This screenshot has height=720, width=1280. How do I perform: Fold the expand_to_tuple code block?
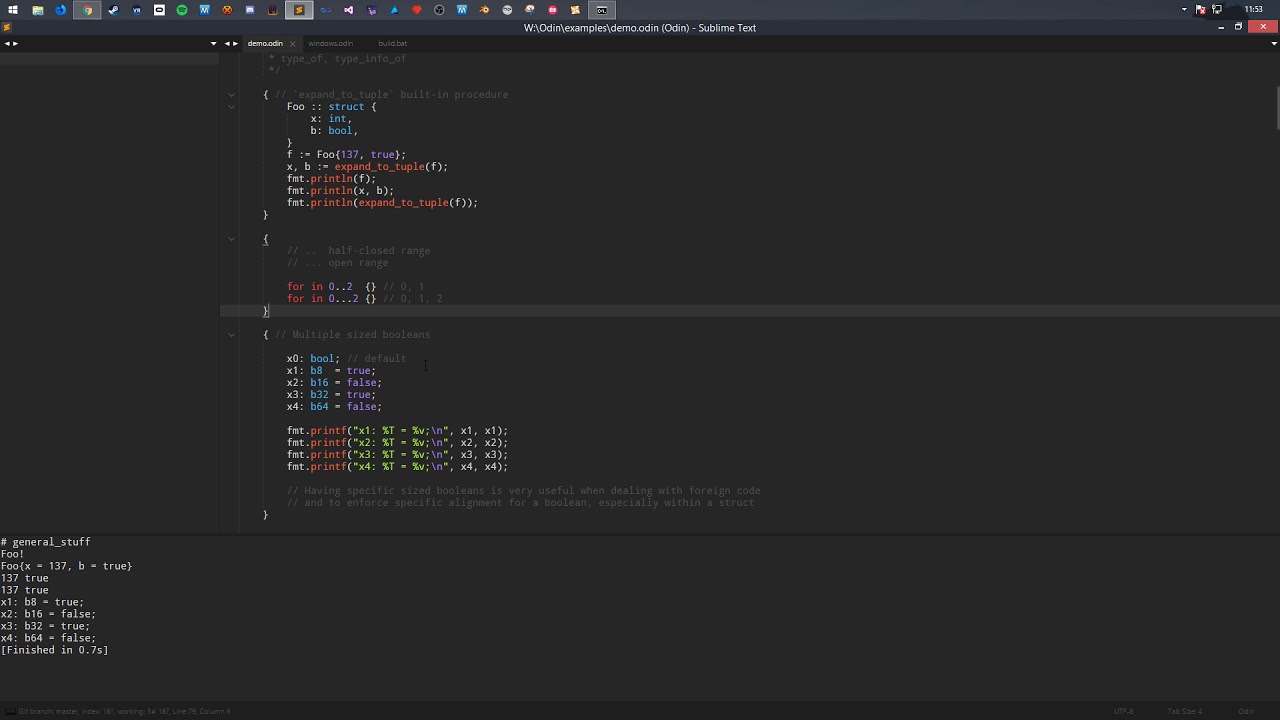point(231,95)
